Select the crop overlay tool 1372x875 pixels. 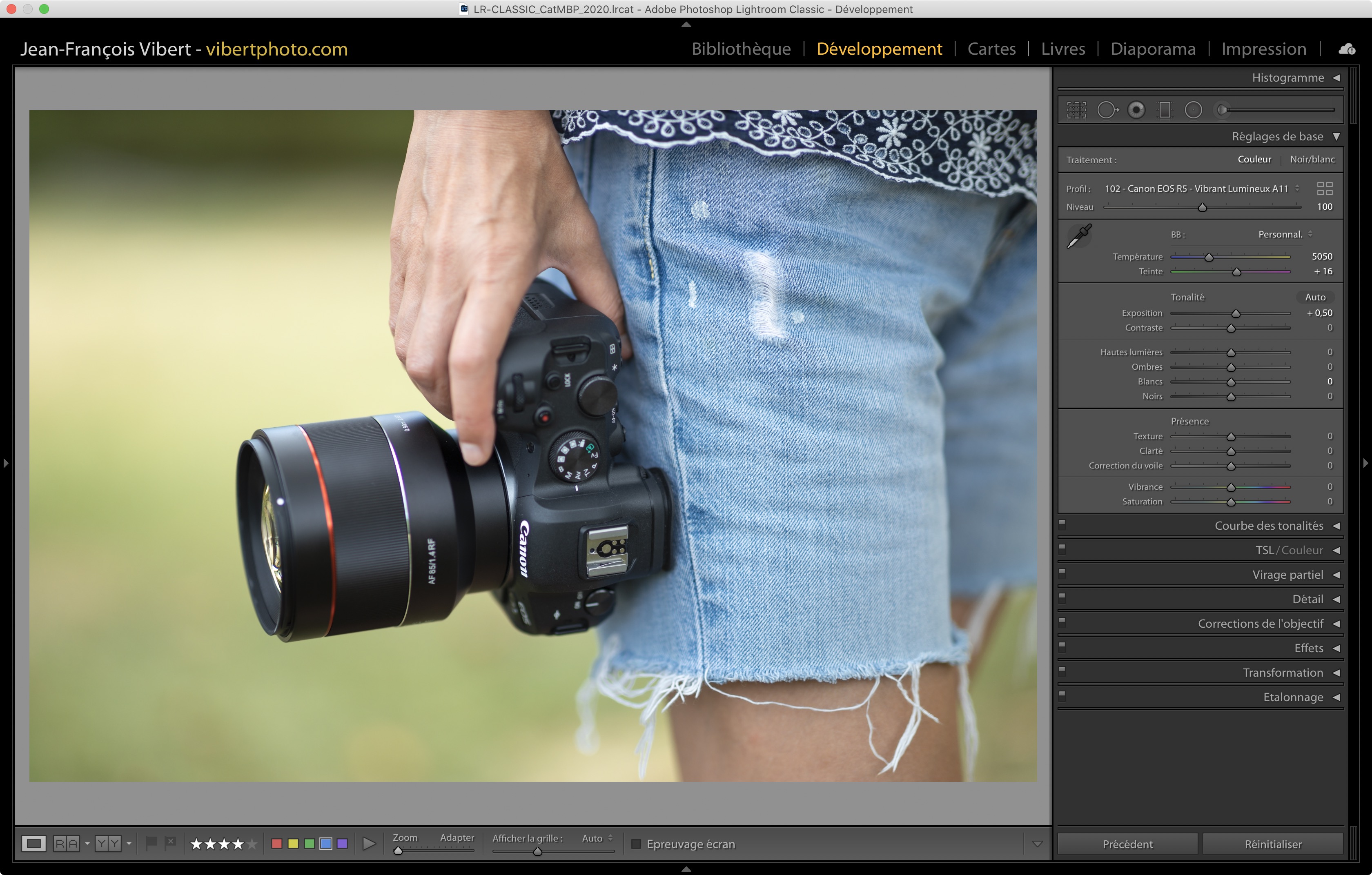(x=1076, y=110)
